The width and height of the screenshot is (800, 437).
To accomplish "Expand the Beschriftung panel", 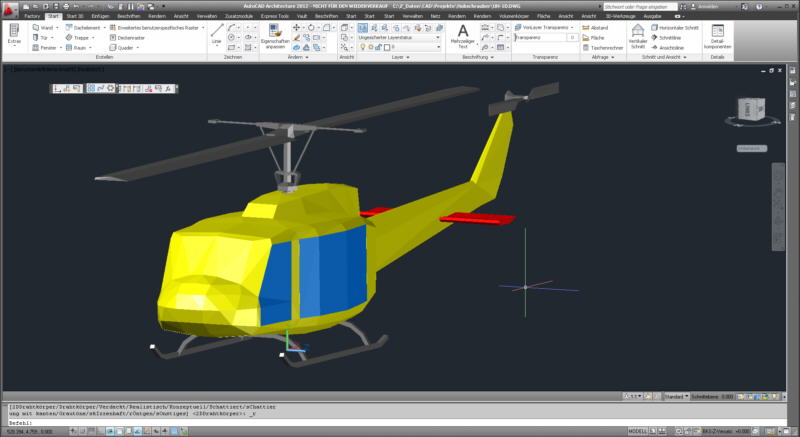I will coord(478,57).
